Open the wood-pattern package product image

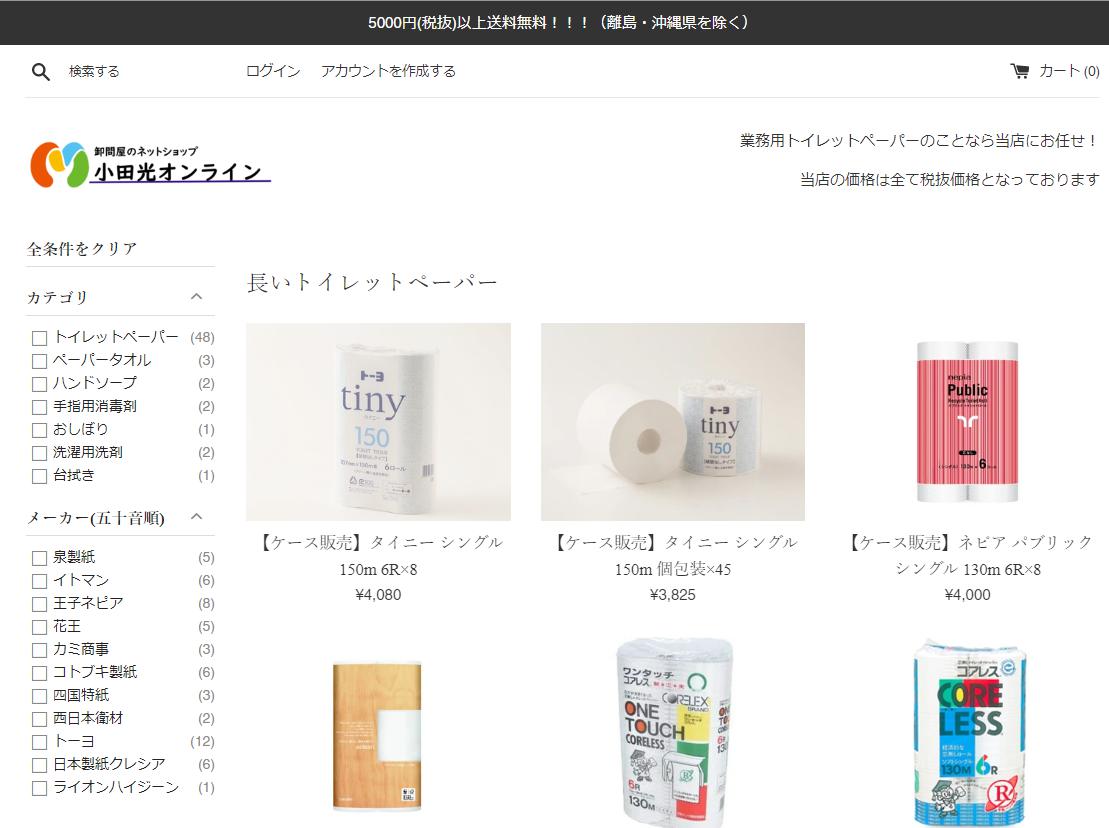coord(377,735)
